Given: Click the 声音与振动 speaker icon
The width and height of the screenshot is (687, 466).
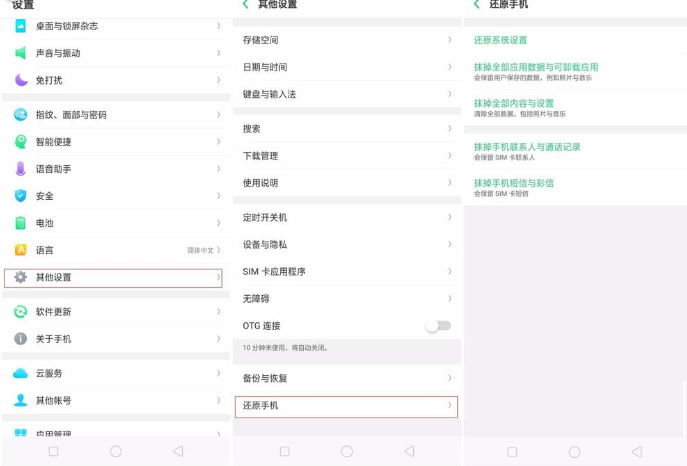Looking at the screenshot, I should 20,53.
